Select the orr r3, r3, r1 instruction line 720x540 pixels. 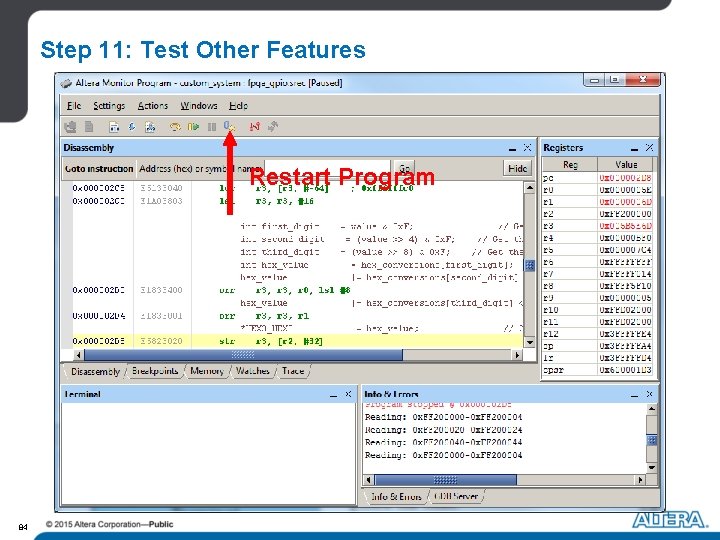tap(298, 316)
